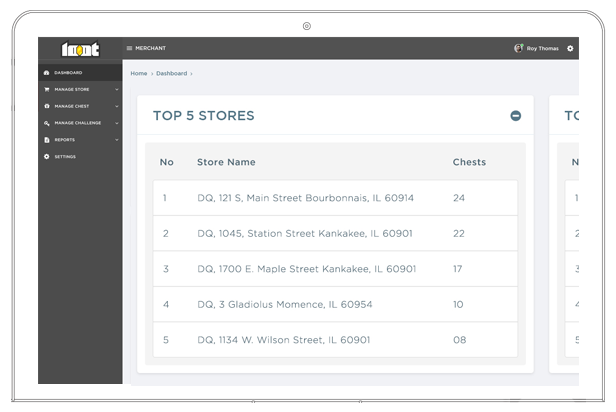Select store DQ, 1045, Station Street Kankakee

[x=305, y=234]
